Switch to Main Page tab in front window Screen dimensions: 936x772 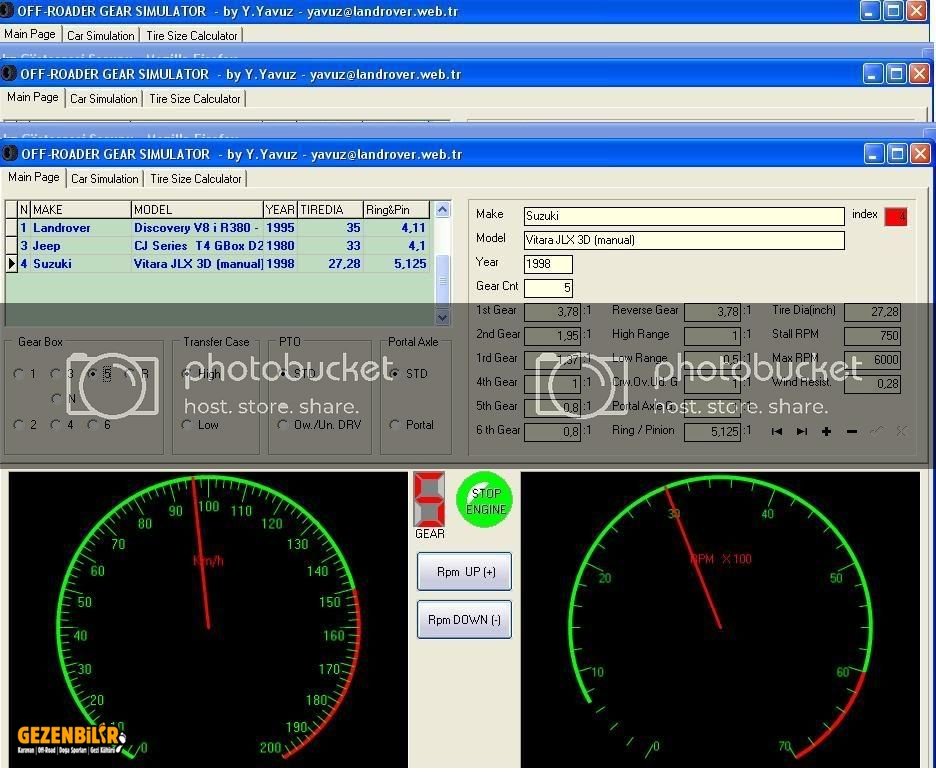click(33, 177)
